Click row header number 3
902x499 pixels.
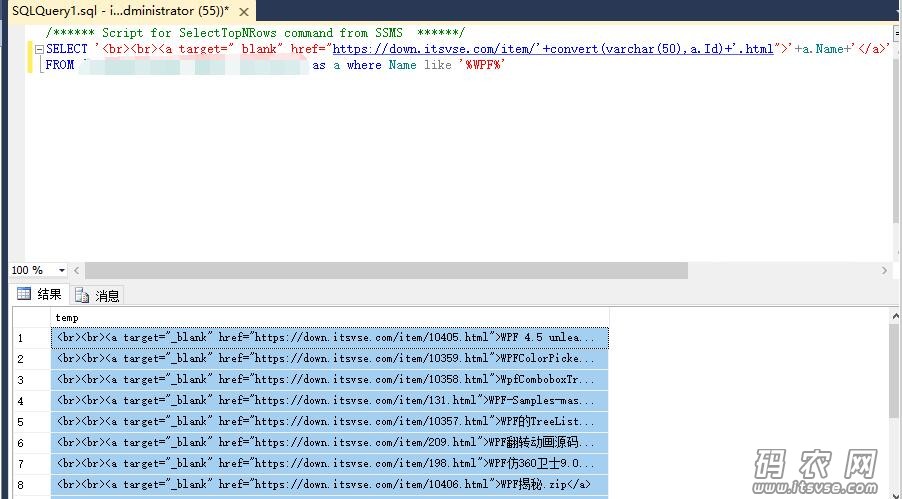click(32, 380)
